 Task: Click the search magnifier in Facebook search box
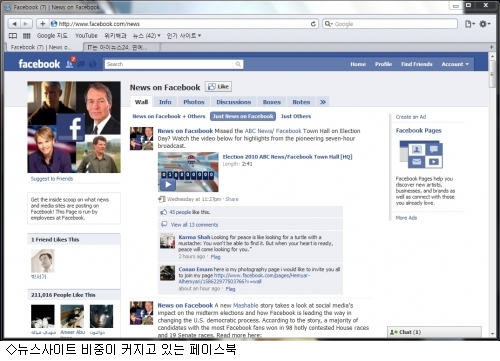[238, 64]
